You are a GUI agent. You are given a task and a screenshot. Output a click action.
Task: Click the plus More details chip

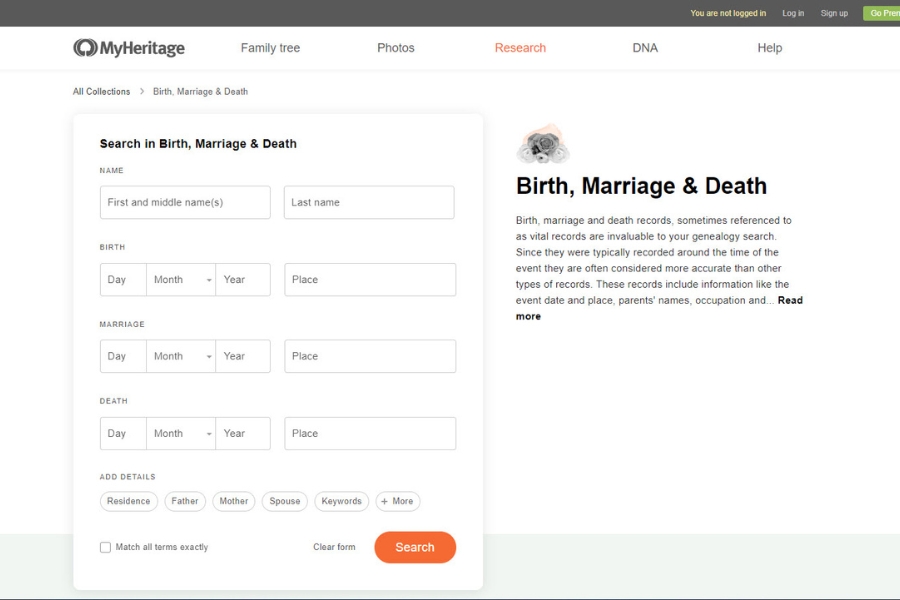pos(398,501)
